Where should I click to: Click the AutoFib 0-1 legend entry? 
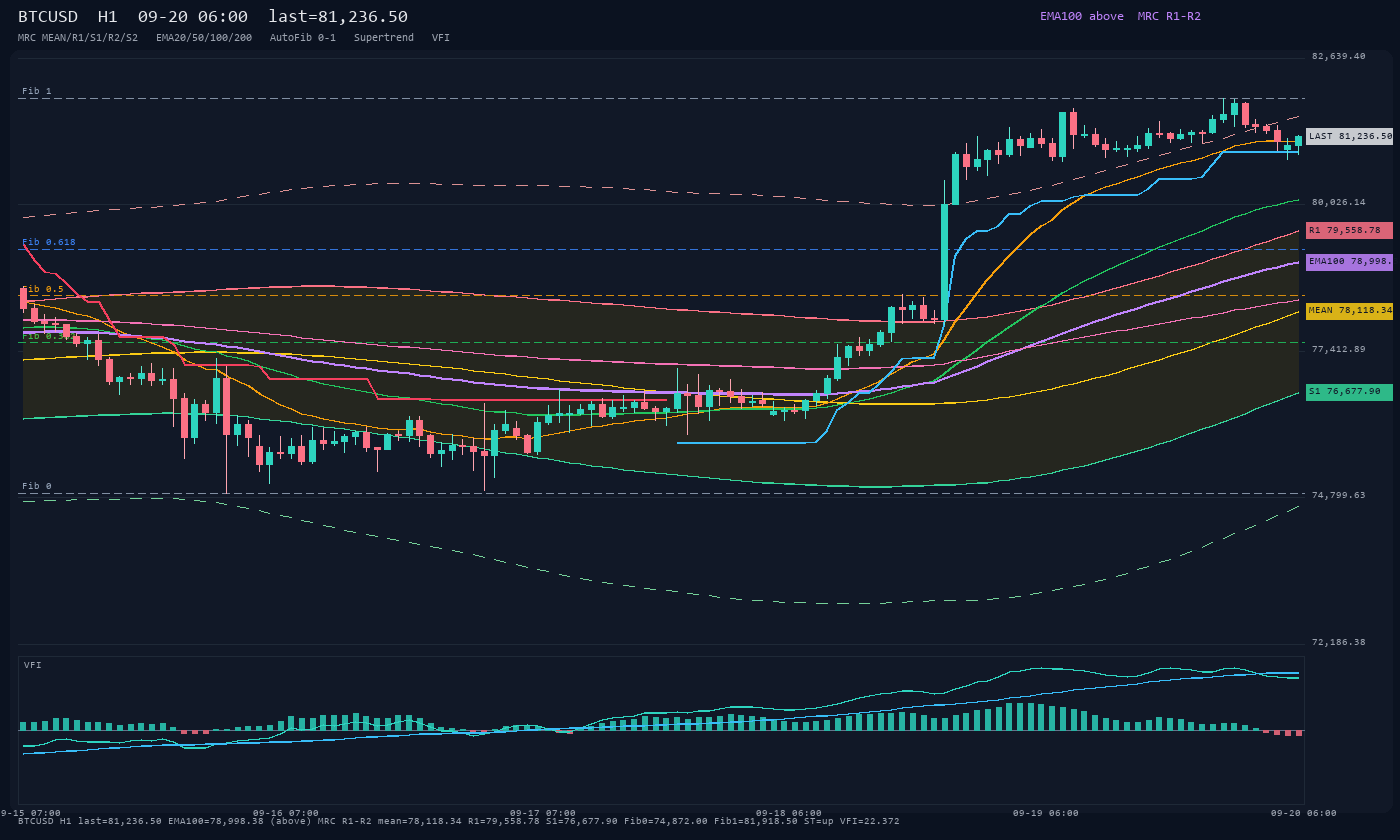pyautogui.click(x=303, y=37)
